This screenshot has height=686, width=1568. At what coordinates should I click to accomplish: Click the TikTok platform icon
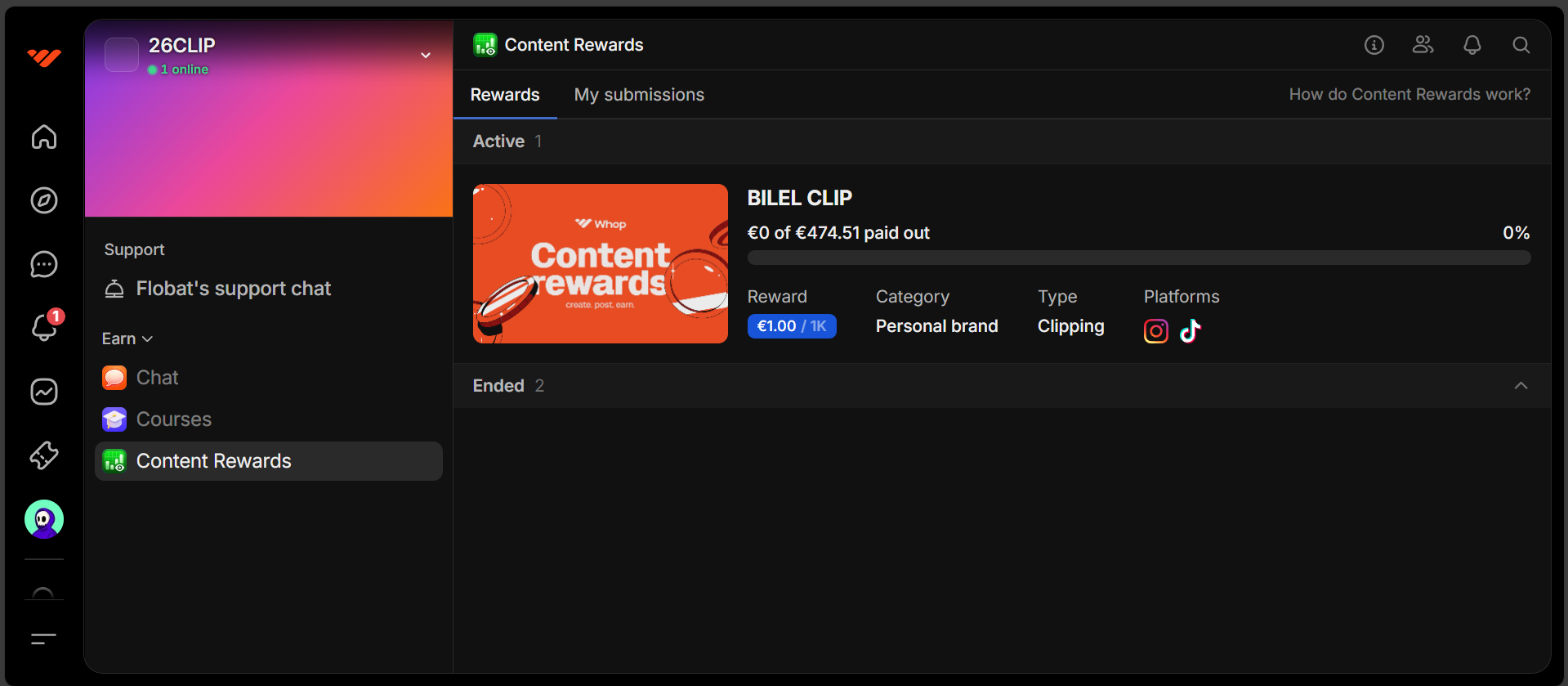pyautogui.click(x=1191, y=331)
